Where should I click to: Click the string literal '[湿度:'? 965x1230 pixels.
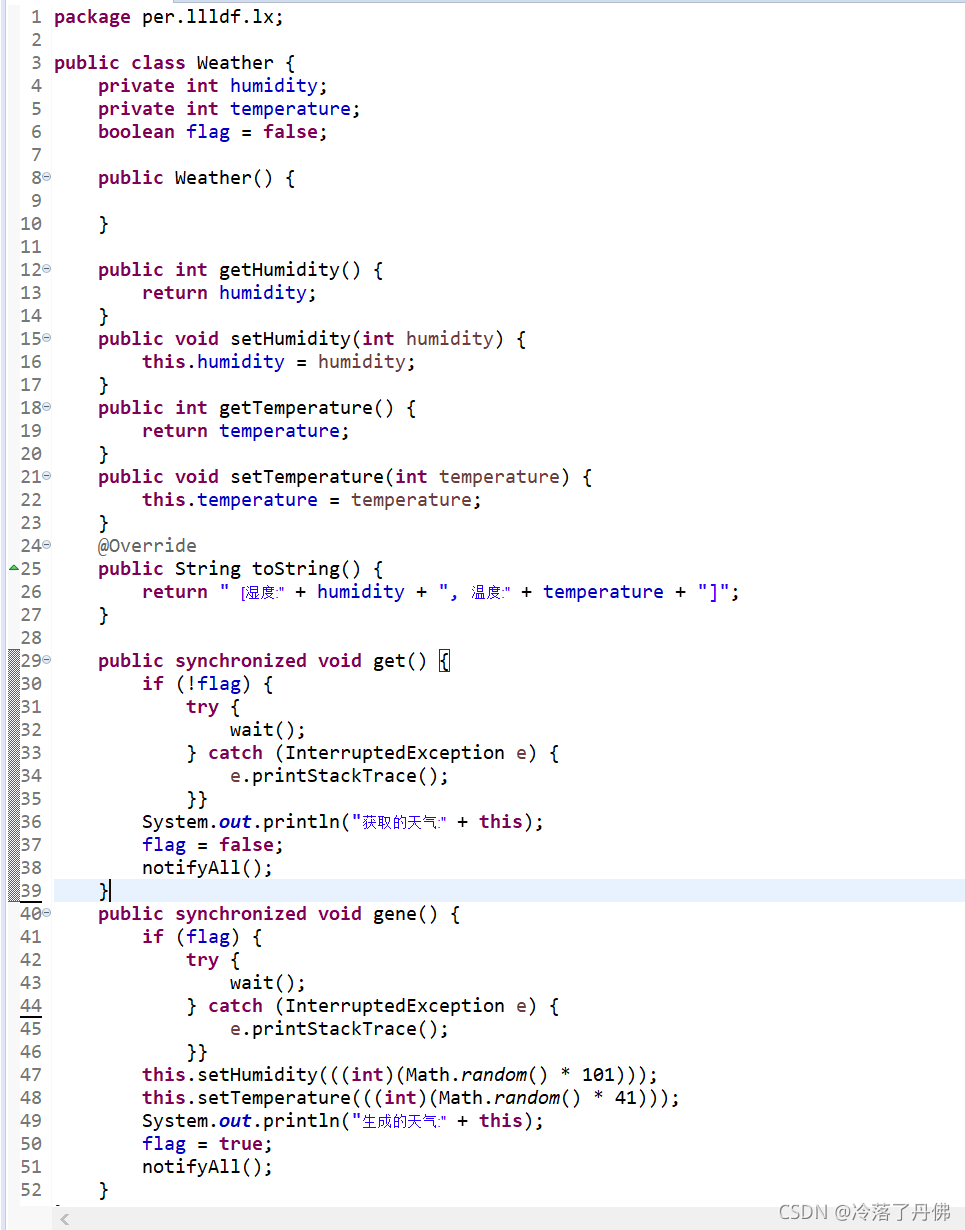252,592
